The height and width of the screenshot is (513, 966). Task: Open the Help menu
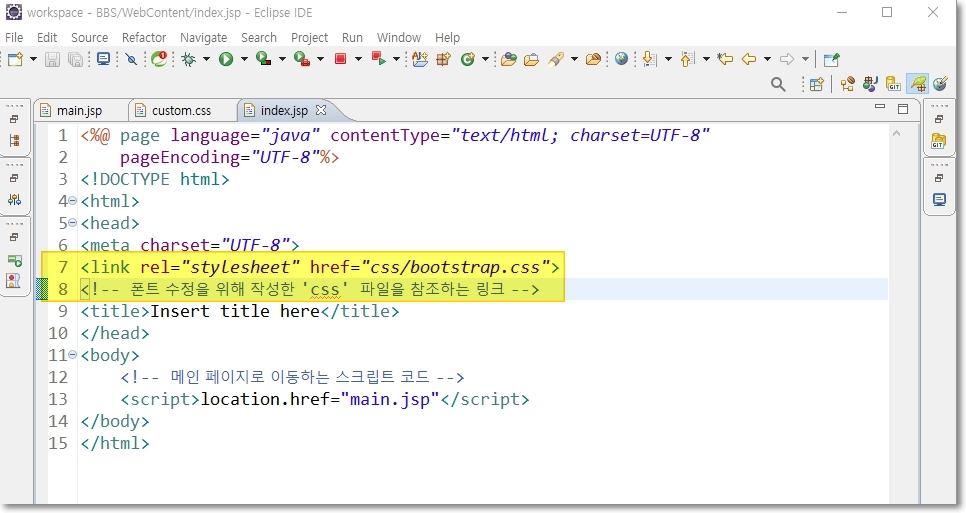[x=447, y=38]
